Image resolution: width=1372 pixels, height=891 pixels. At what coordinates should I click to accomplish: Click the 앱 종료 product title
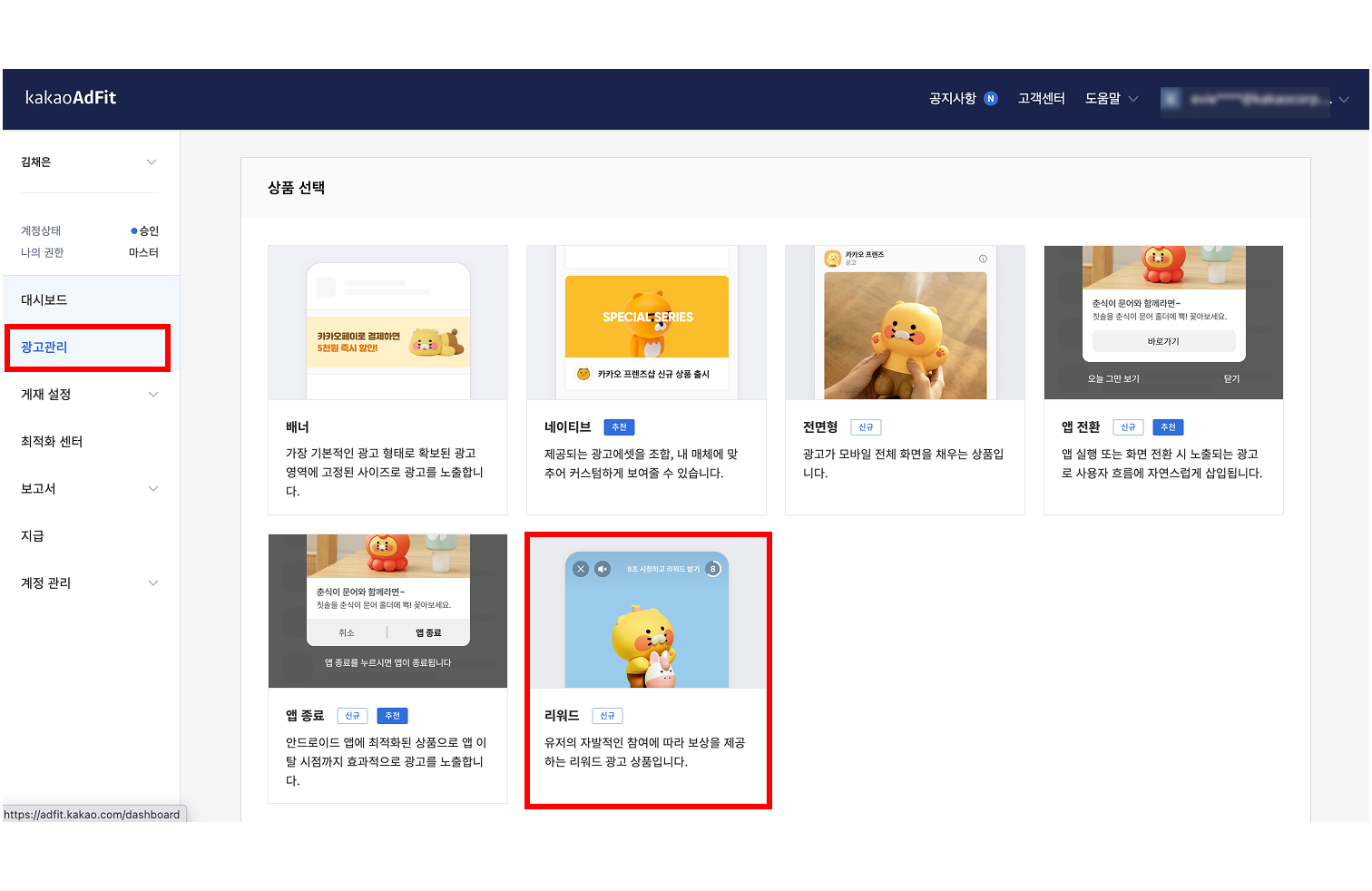(x=305, y=715)
